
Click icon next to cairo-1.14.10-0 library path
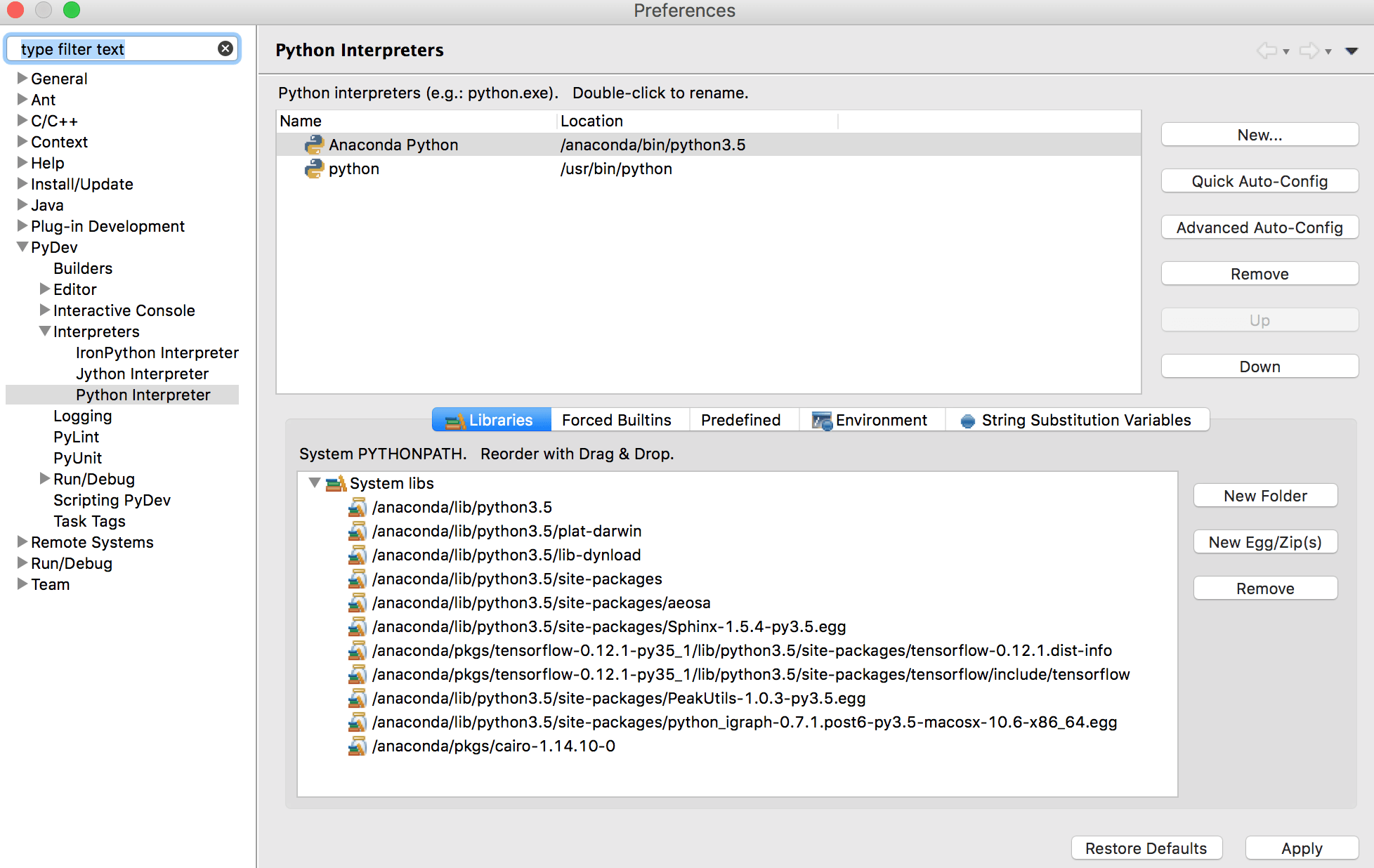coord(357,746)
